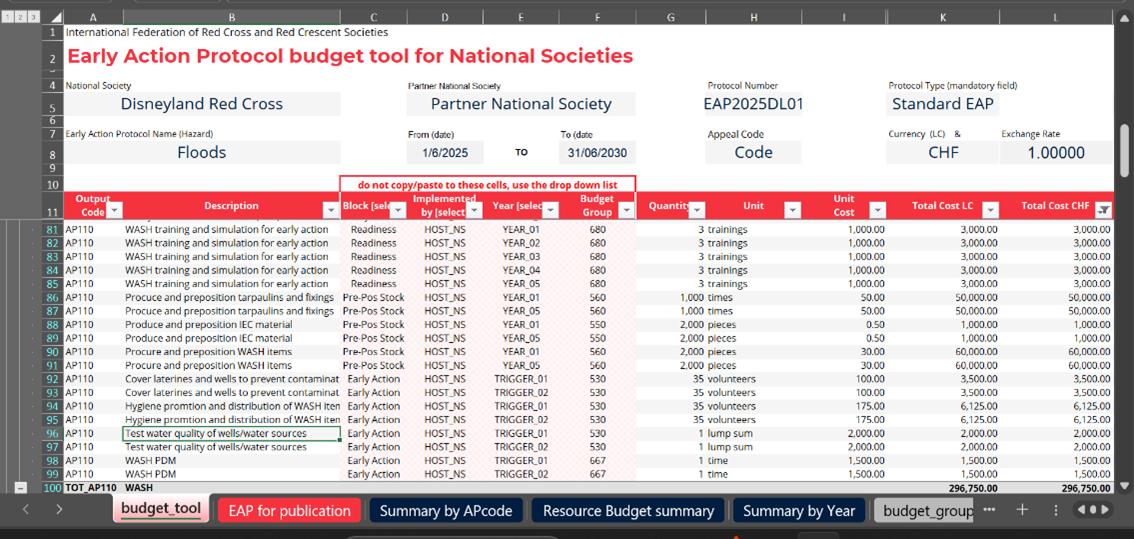Open Block column filter dropdown
Screen dimensions: 1134x539
(398, 211)
